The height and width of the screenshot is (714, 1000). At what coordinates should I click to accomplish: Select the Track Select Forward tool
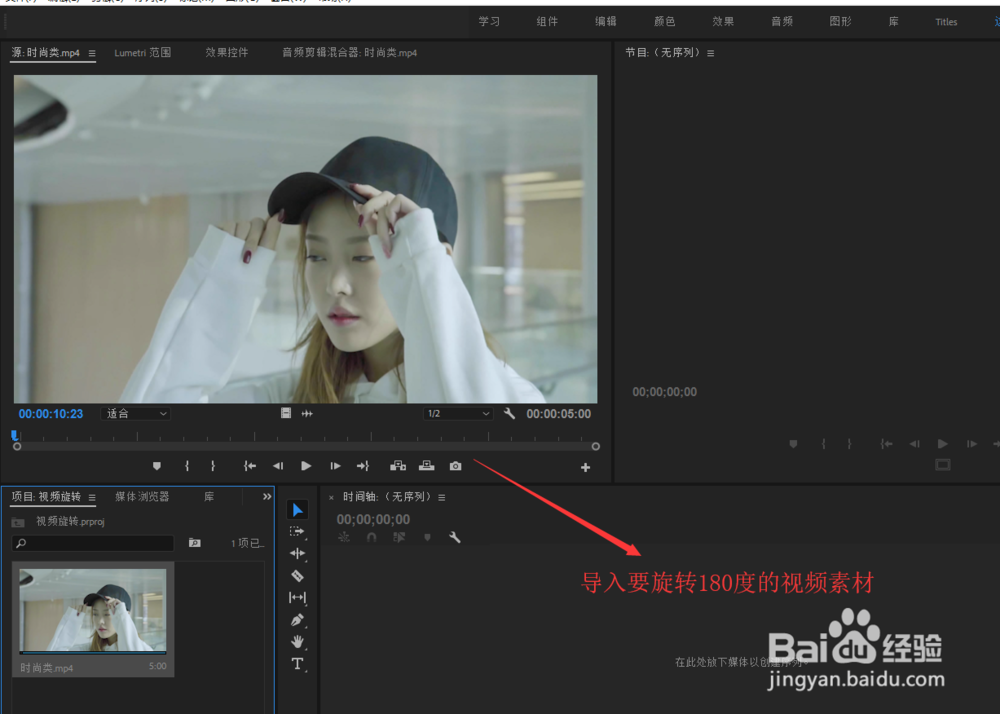297,532
